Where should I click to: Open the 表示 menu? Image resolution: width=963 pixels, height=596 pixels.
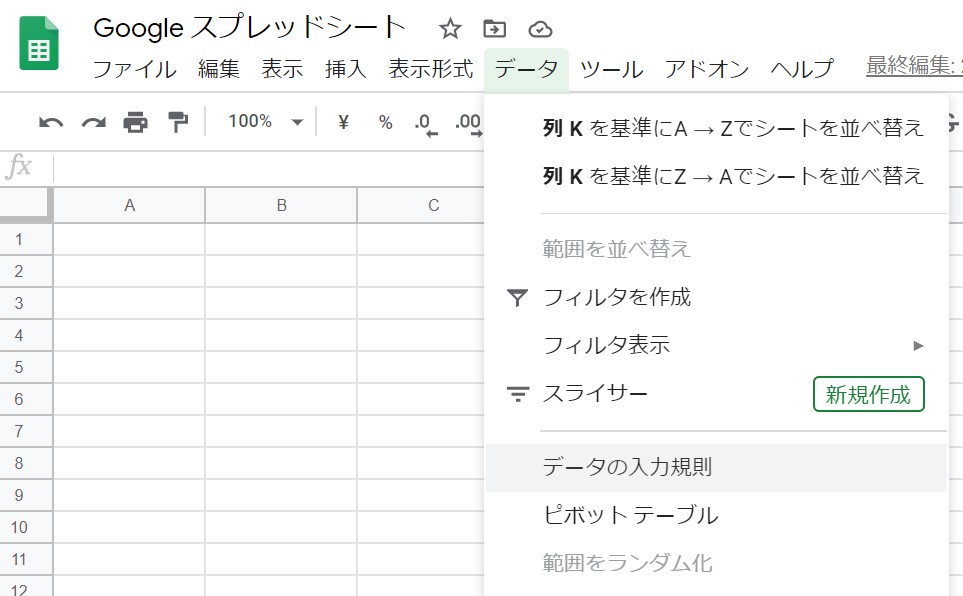282,69
